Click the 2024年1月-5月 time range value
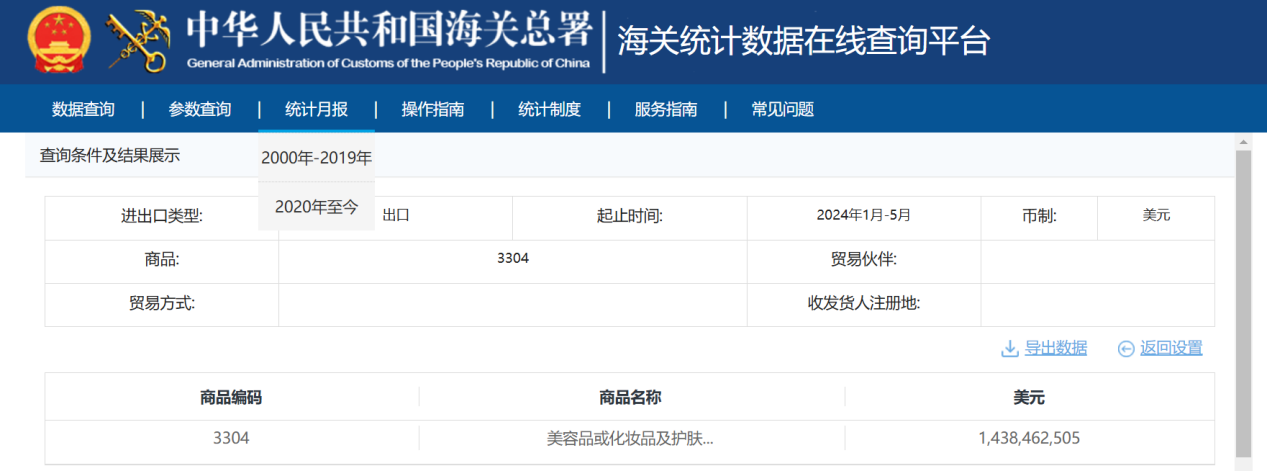Screen dimensions: 1267x471 tap(864, 215)
